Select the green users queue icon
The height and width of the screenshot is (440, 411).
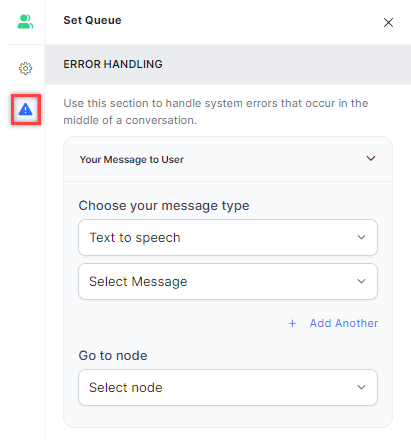25,22
